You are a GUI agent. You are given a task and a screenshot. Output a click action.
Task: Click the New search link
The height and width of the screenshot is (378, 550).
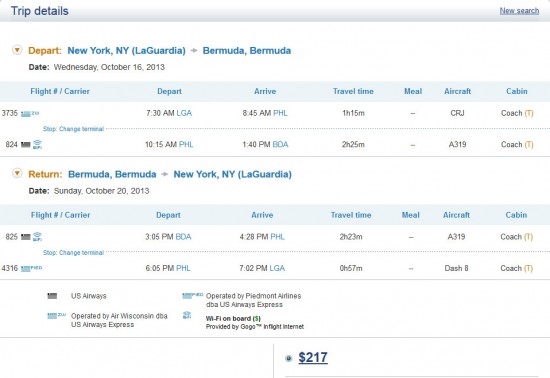(519, 11)
